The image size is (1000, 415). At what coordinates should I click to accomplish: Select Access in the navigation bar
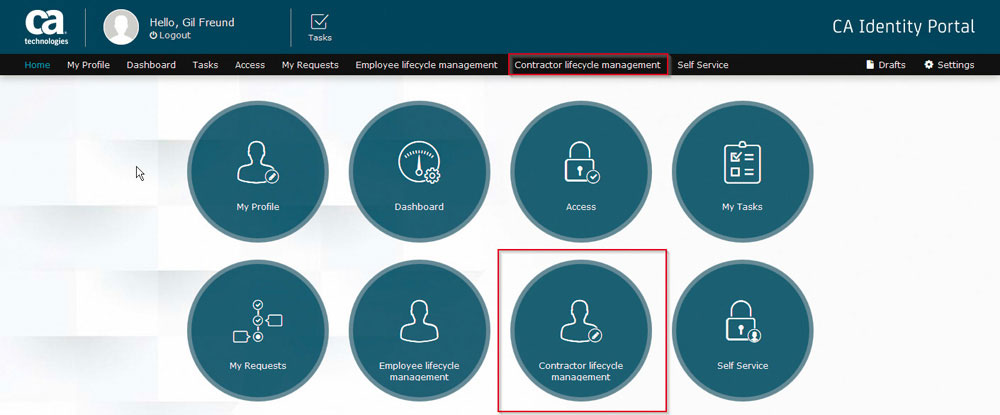(250, 65)
